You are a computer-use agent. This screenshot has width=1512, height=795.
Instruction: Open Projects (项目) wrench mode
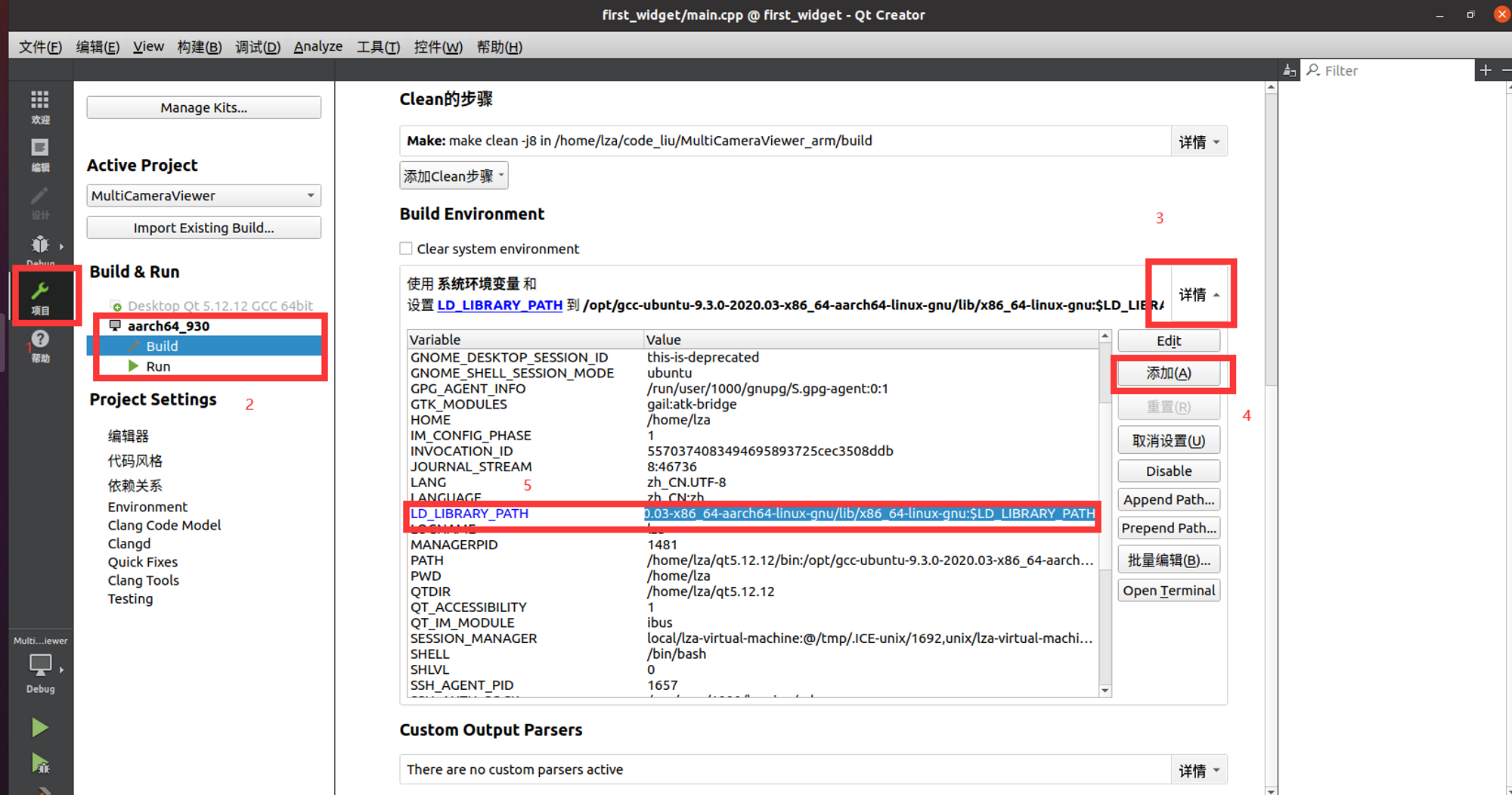[x=40, y=297]
